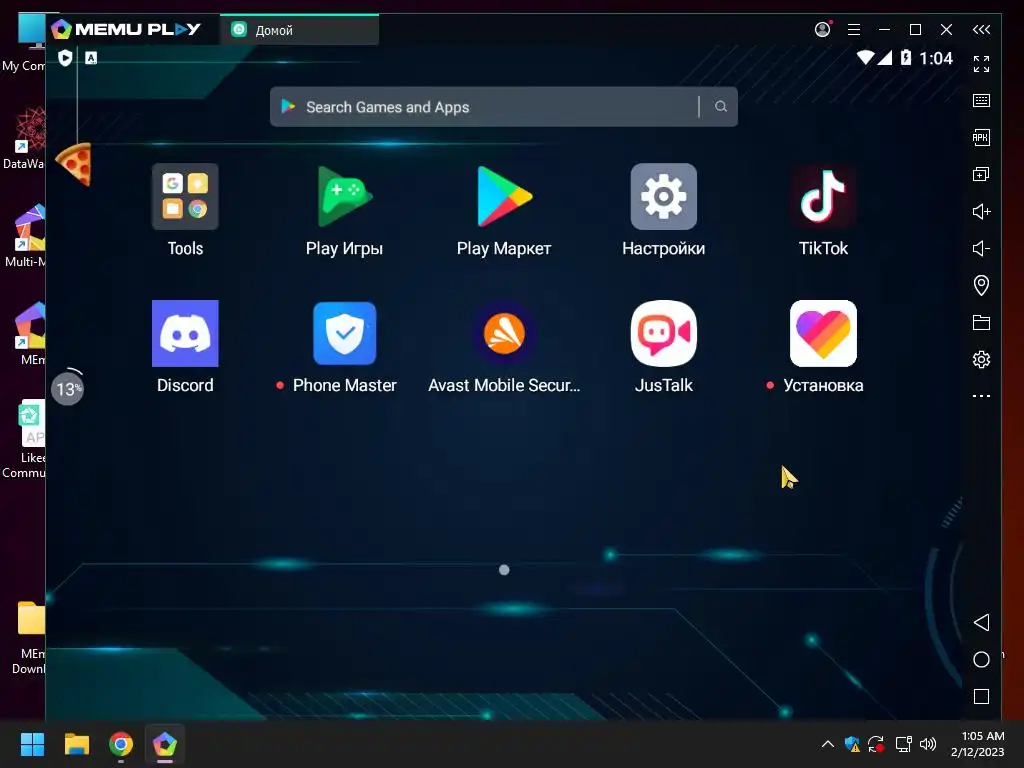The image size is (1024, 768).
Task: Open multi-window add icon in sidebar
Action: 981,174
